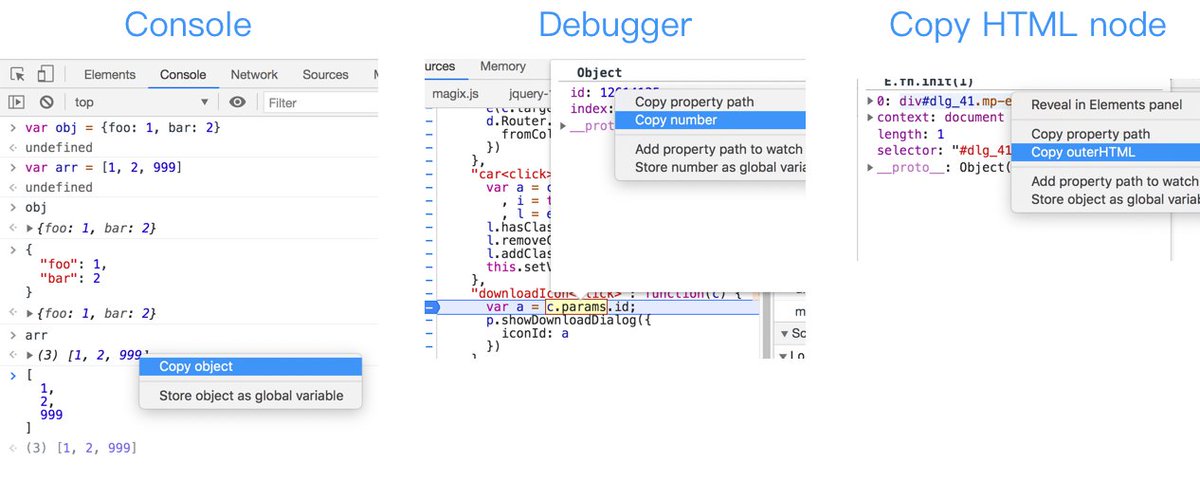Click the line var obj = {foo: 1, bar: 2}
The image size is (1200, 482).
123,128
